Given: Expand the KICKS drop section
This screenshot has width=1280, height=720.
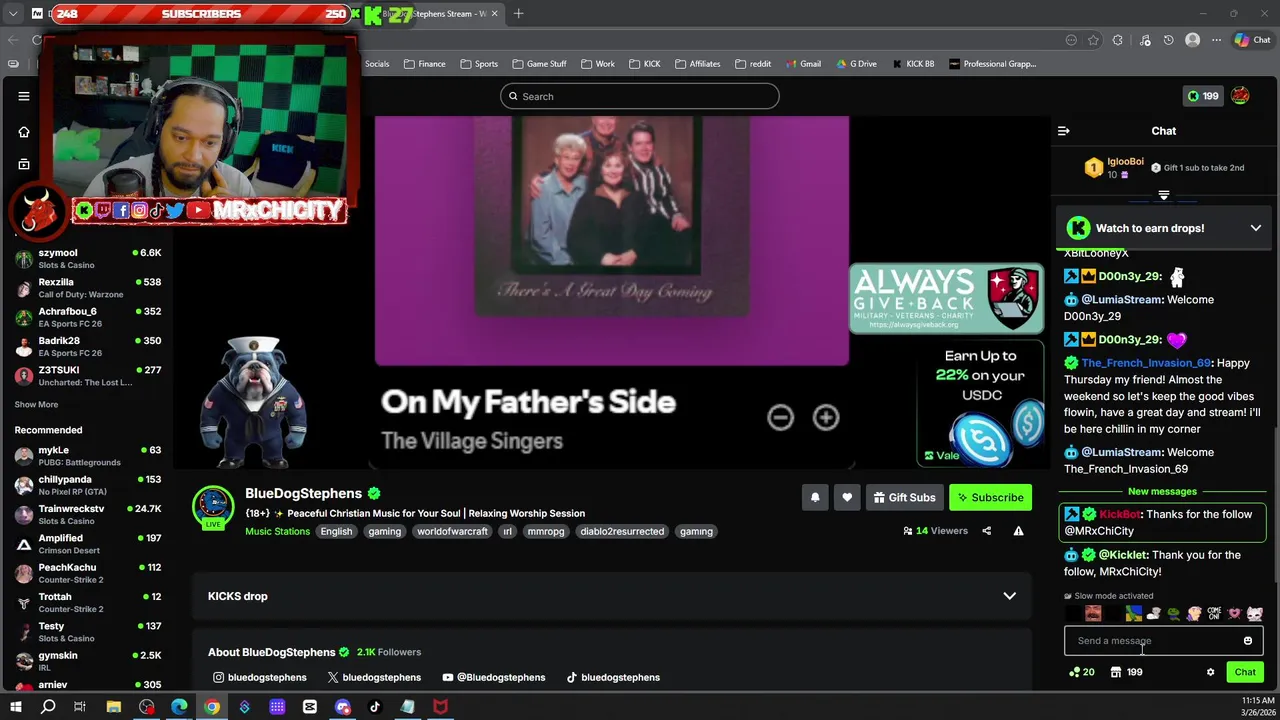Looking at the screenshot, I should click(x=1010, y=596).
